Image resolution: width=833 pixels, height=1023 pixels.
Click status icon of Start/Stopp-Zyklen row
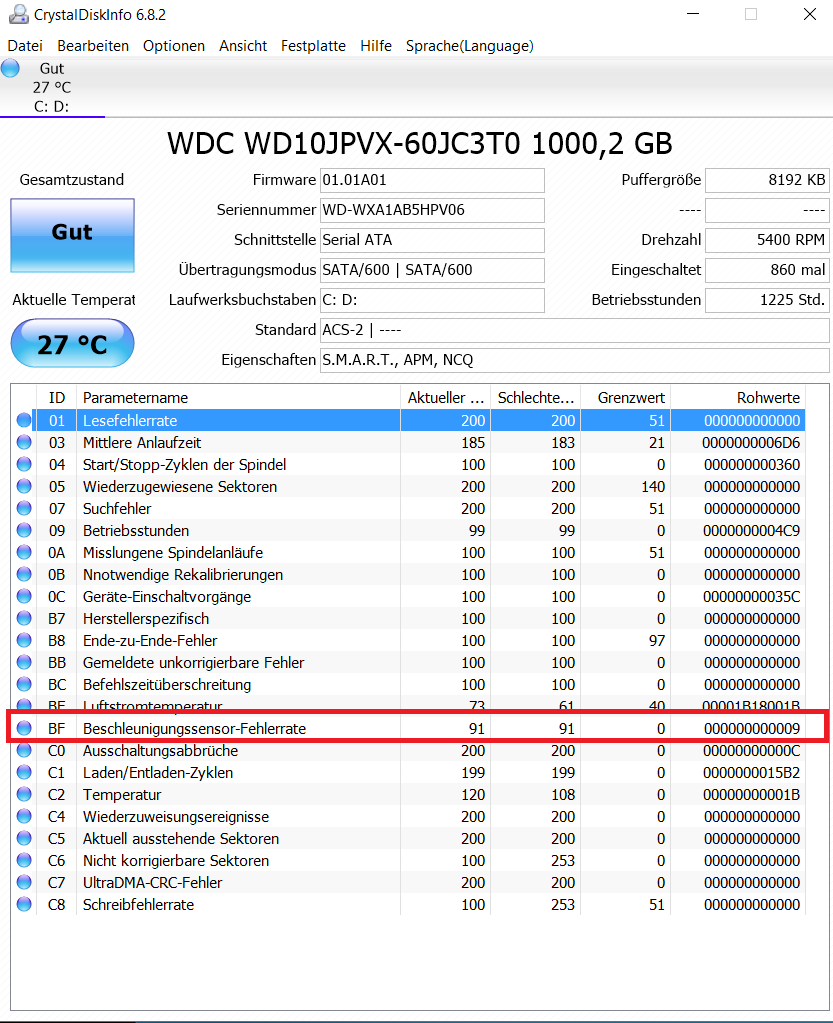pos(24,465)
